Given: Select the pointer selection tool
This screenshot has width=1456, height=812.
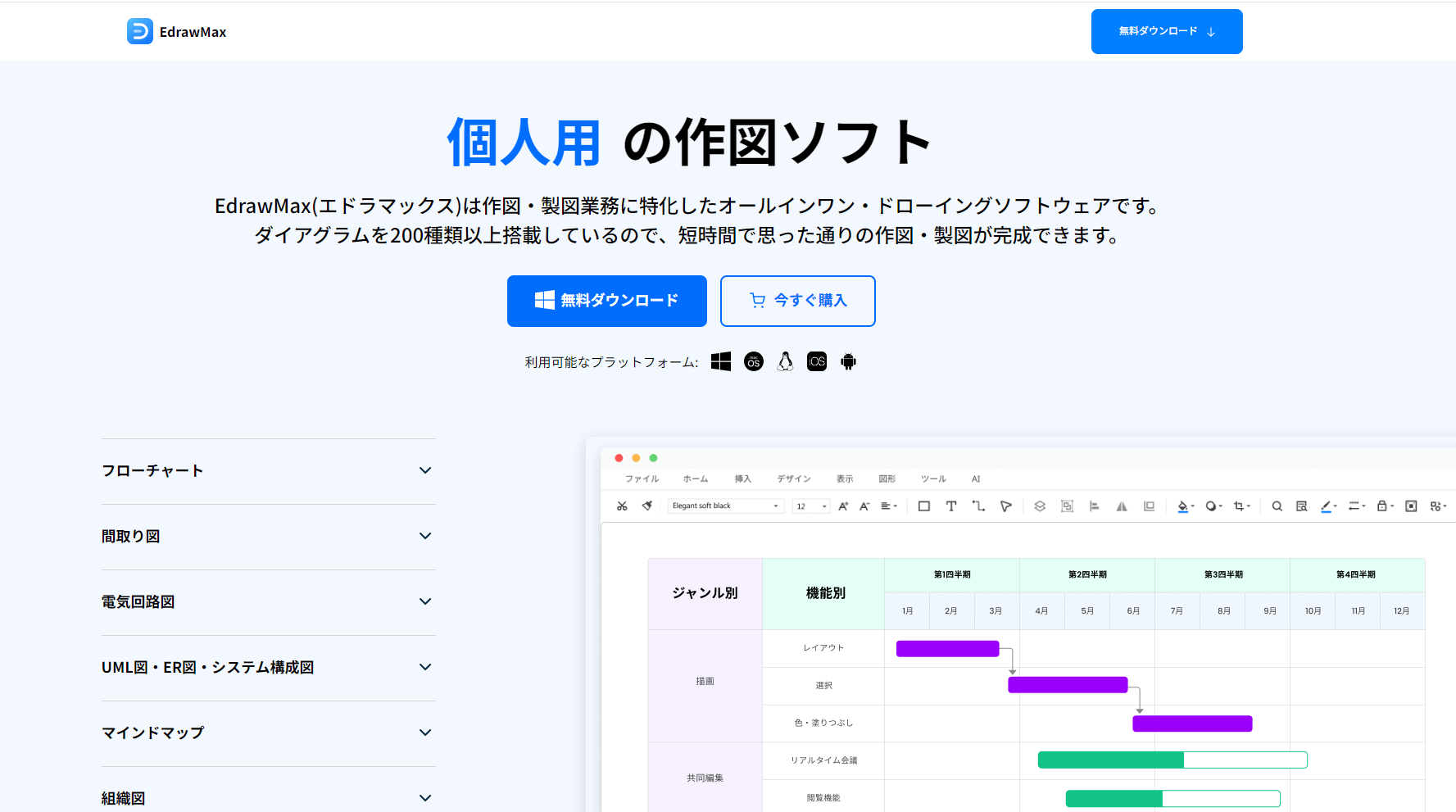Looking at the screenshot, I should click(x=1006, y=506).
